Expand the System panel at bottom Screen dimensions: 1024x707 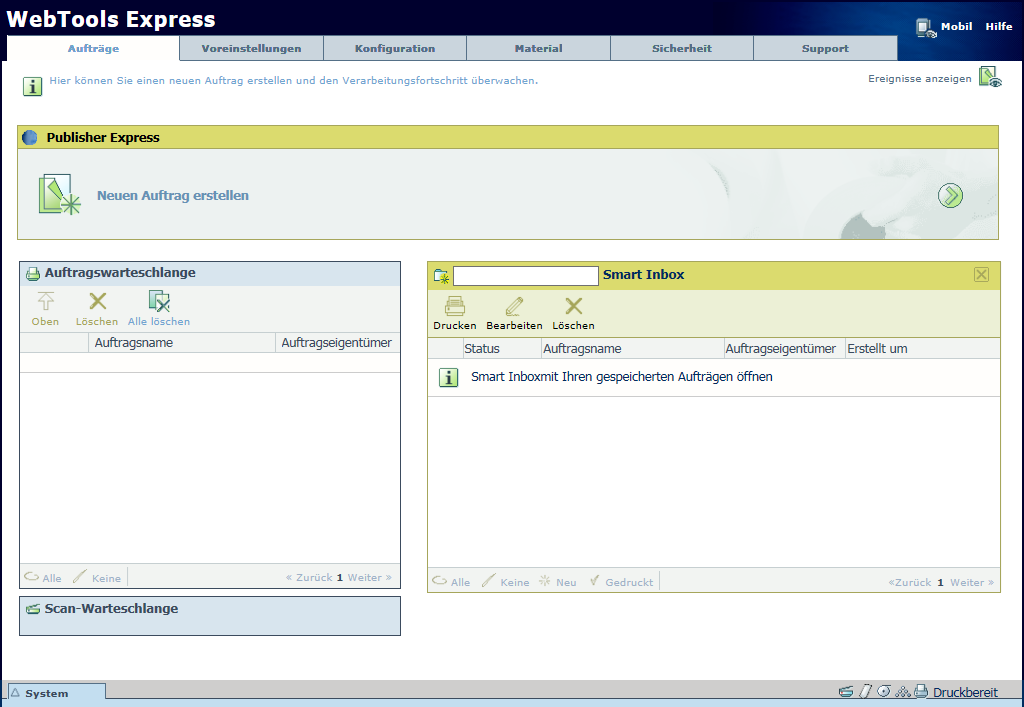click(55, 693)
